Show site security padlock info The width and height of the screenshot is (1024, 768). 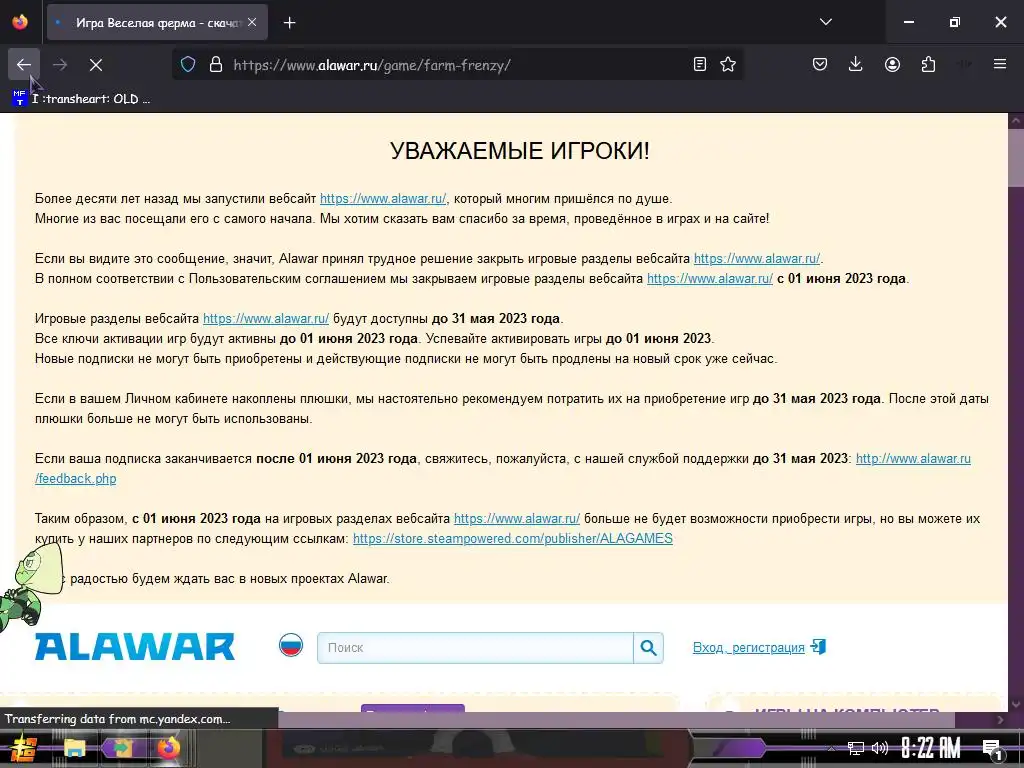pyautogui.click(x=216, y=65)
